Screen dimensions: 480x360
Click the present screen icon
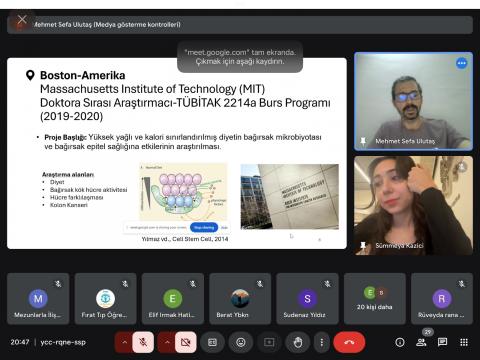pyautogui.click(x=269, y=342)
